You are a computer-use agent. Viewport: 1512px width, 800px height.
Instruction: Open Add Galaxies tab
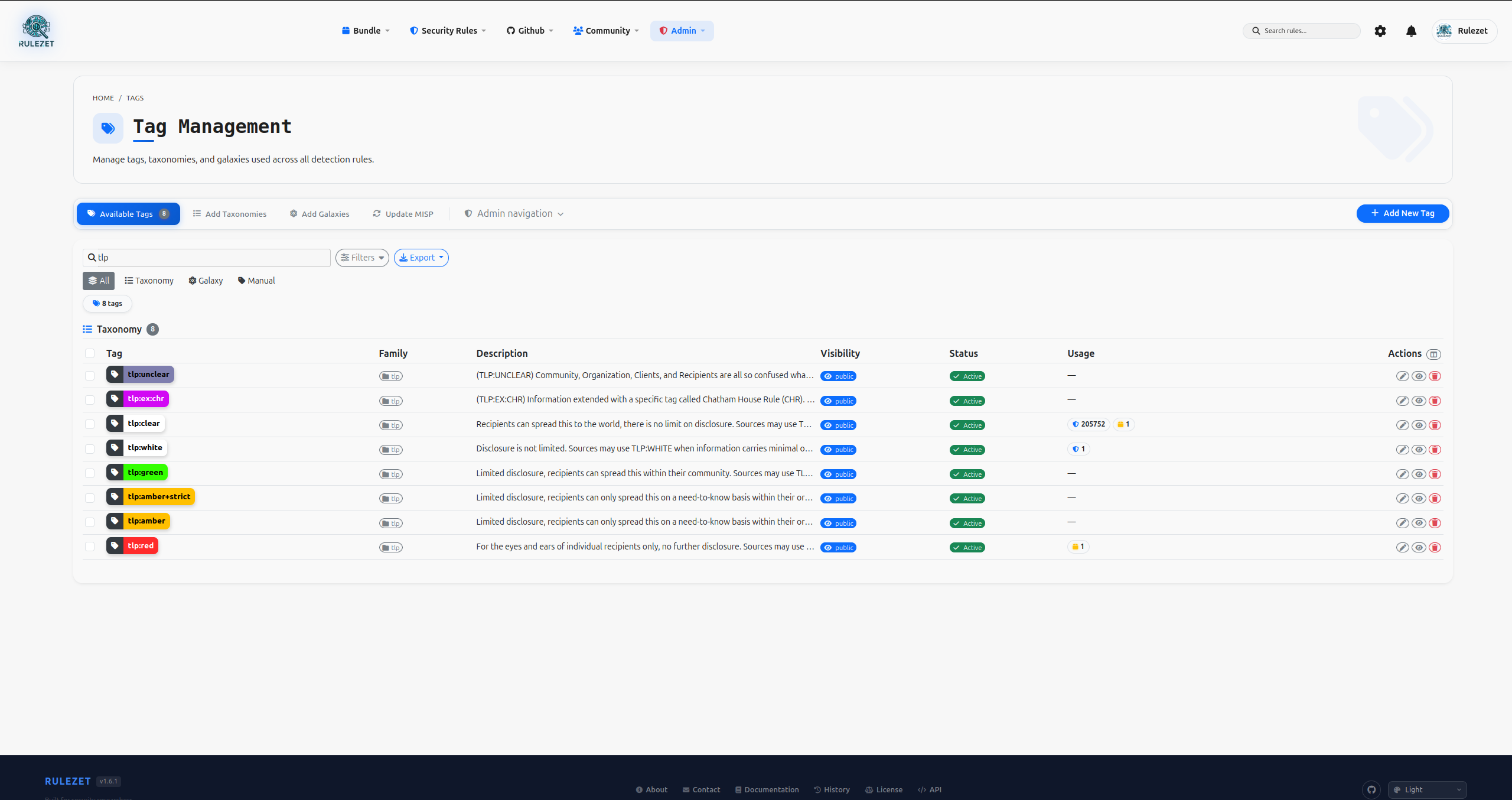click(x=320, y=214)
